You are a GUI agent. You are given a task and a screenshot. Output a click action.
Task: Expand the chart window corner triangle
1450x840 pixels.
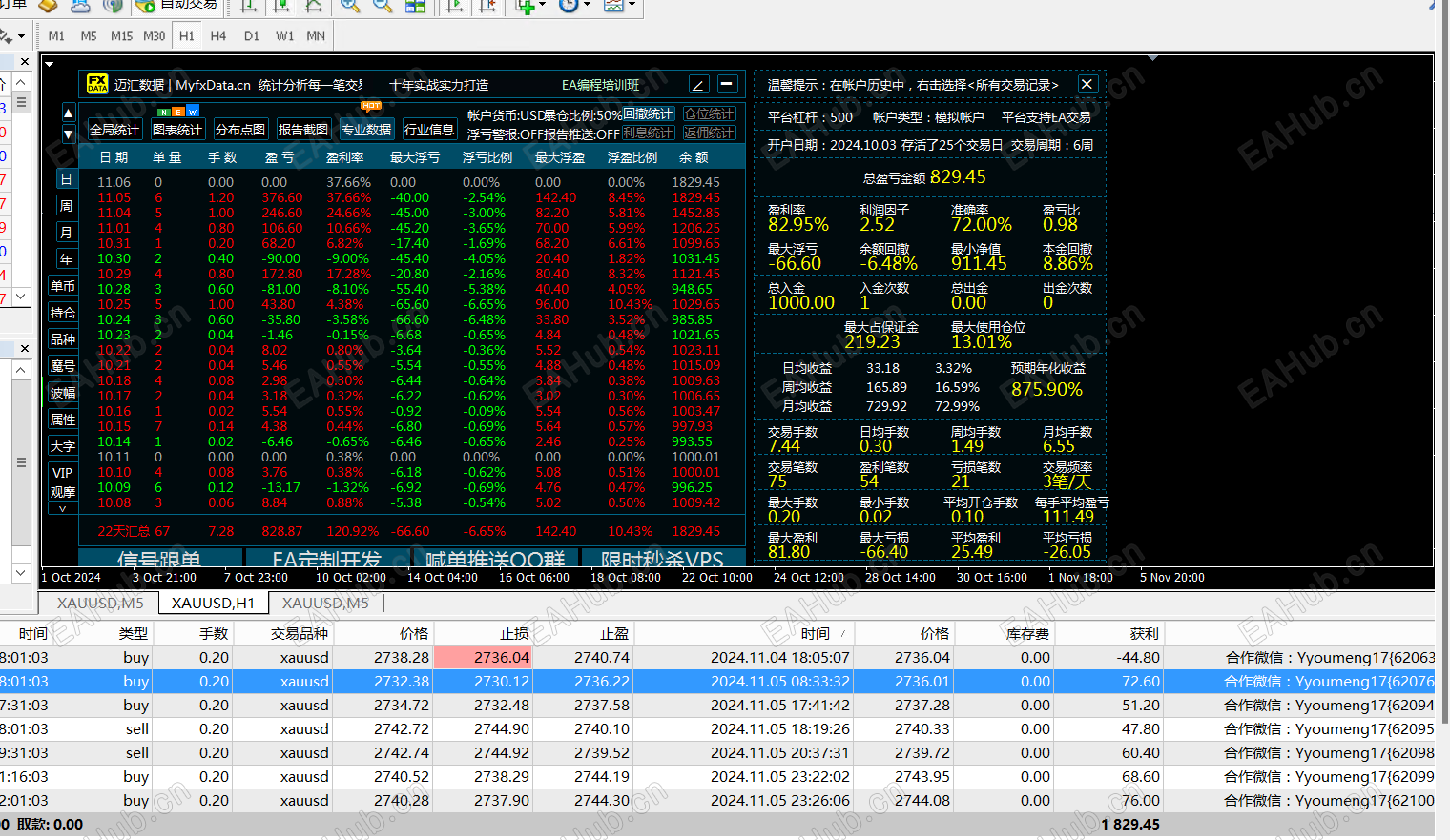[x=49, y=65]
